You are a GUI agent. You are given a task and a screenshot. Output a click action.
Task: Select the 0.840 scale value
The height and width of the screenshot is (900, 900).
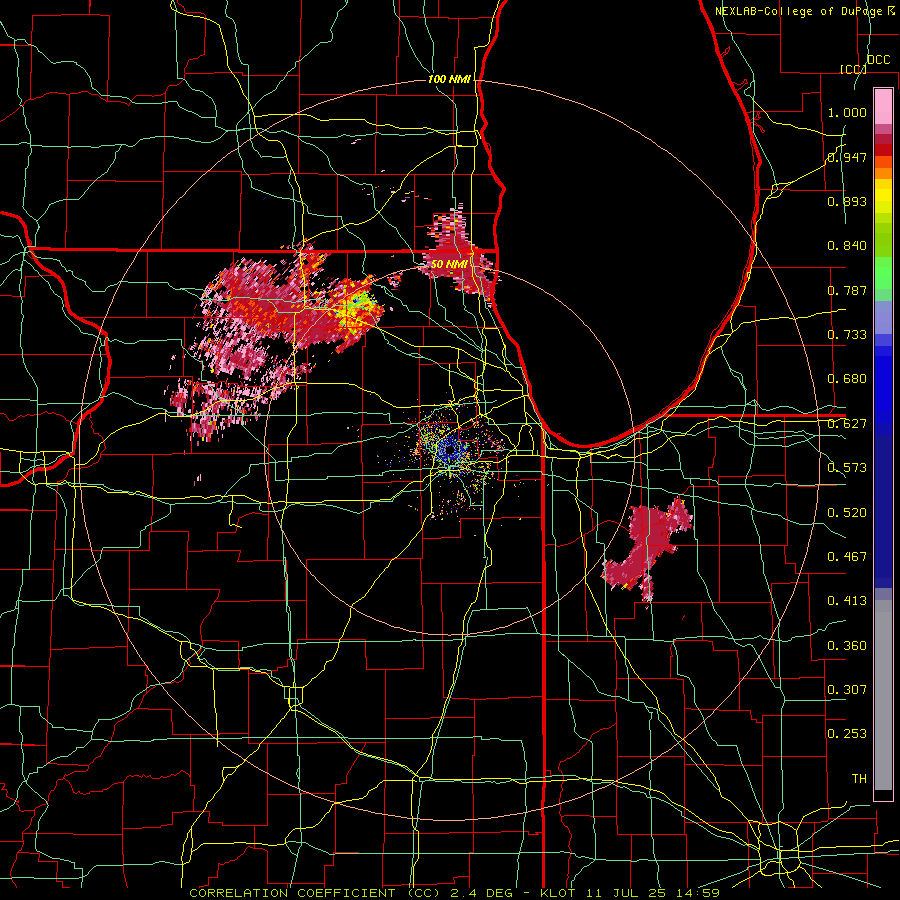[847, 246]
